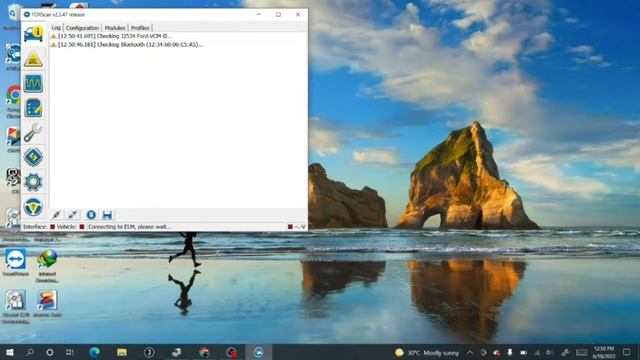Open the Vehicle info section in FORScan
640x360 pixels.
pos(33,34)
